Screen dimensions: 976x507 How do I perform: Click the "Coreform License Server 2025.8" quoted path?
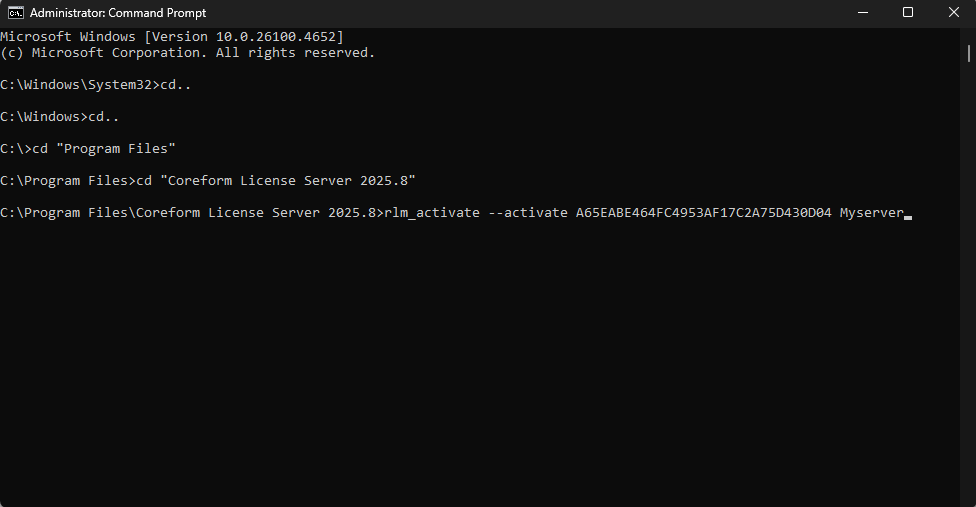coord(288,180)
